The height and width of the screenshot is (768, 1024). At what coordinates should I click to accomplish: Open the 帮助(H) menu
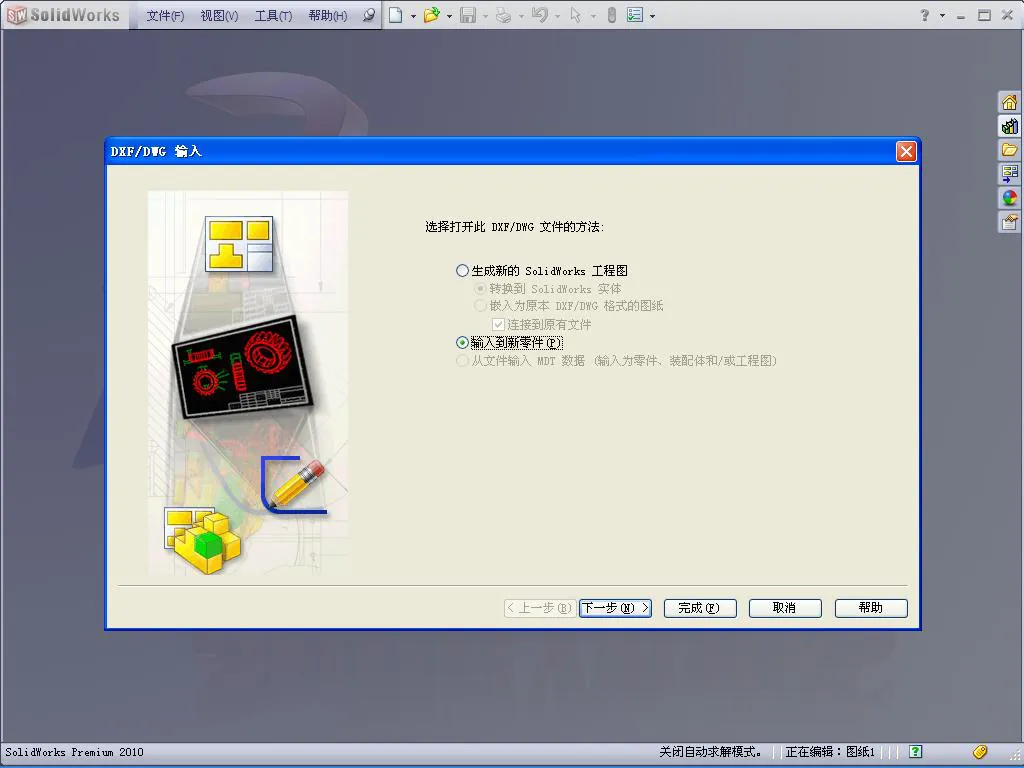(x=327, y=16)
